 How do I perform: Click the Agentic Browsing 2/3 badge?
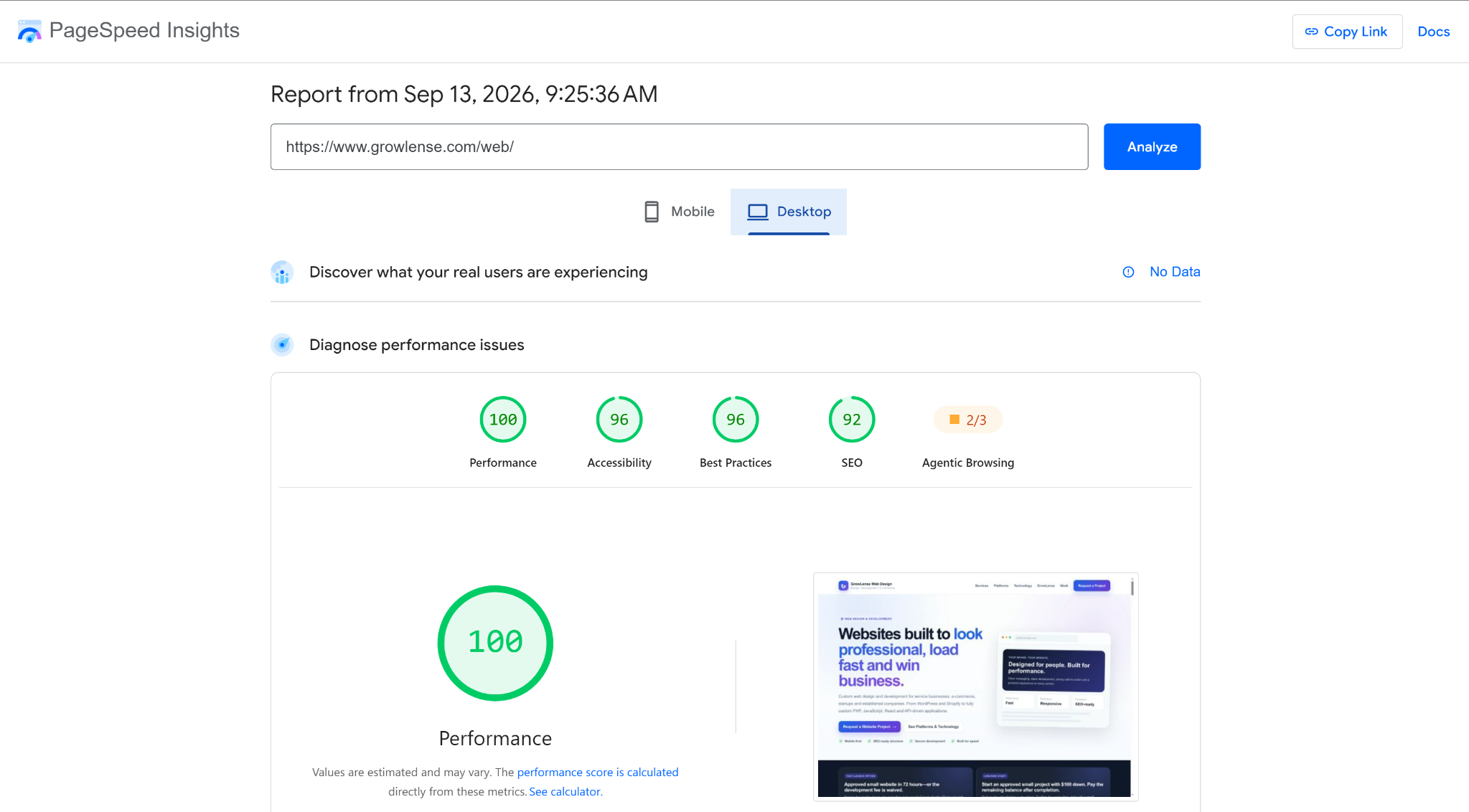coord(968,420)
